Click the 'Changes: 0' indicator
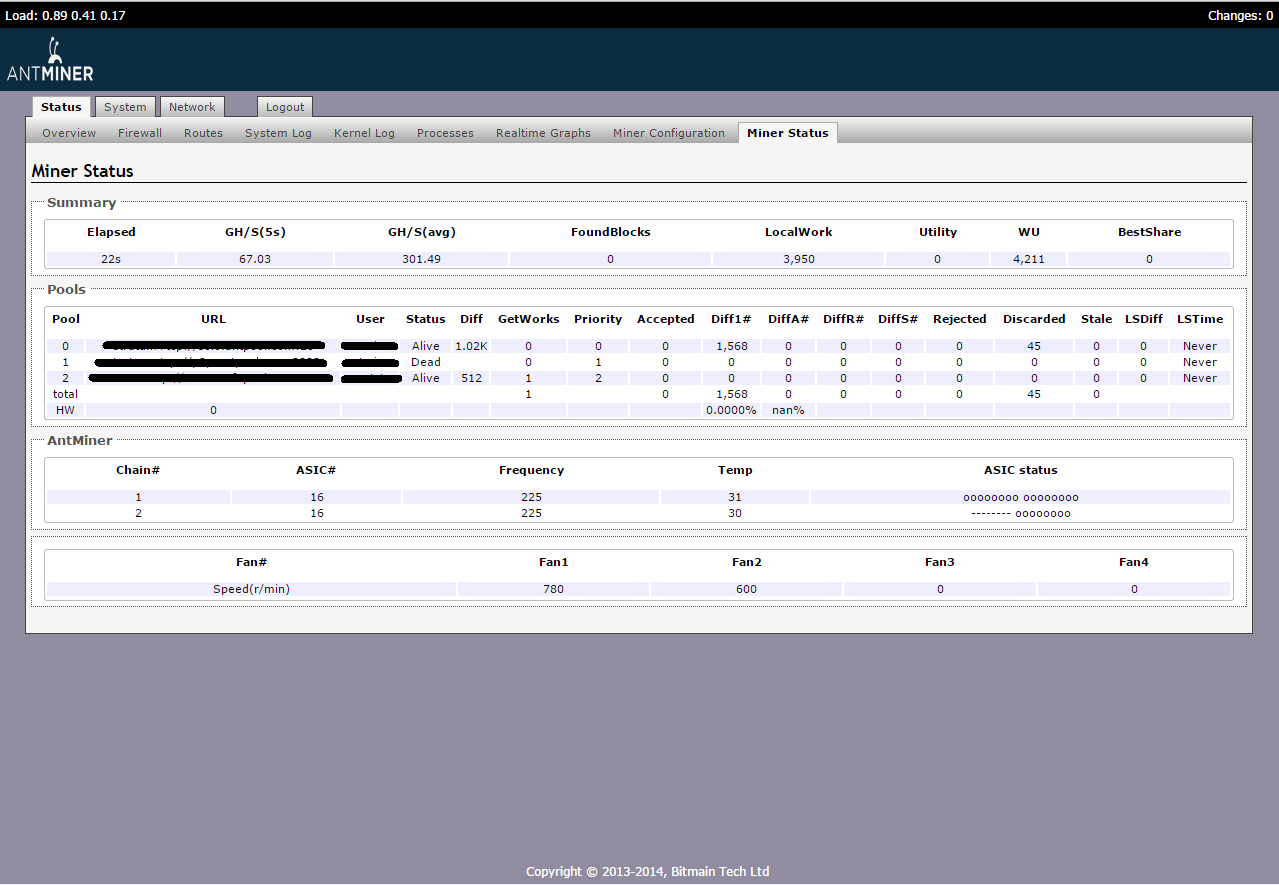 (1241, 16)
